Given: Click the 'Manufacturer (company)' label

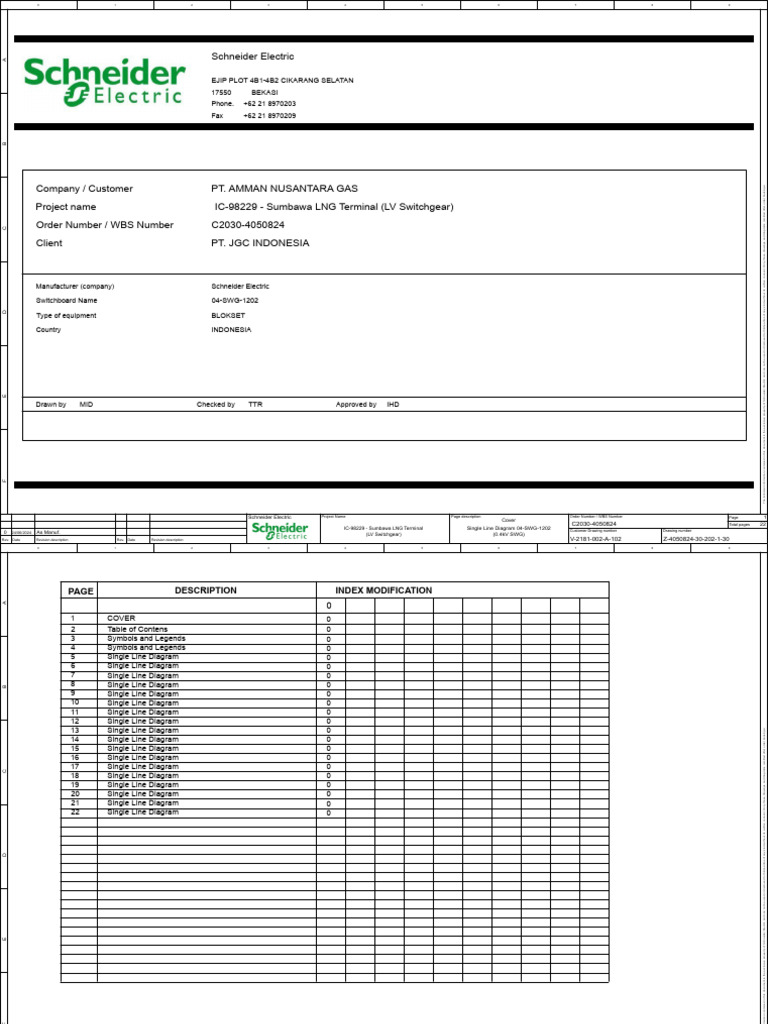Looking at the screenshot, I should pyautogui.click(x=75, y=287).
